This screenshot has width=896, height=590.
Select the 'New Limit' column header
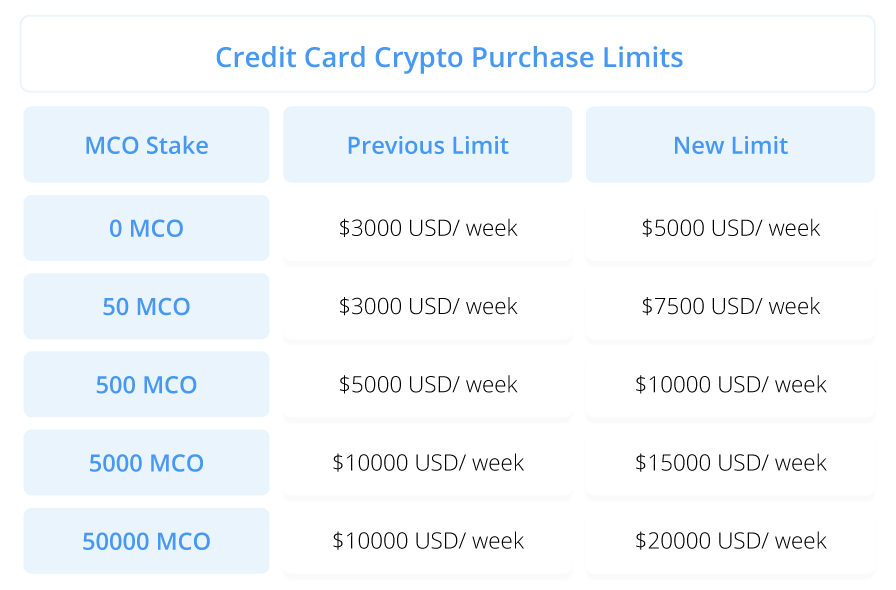(730, 145)
